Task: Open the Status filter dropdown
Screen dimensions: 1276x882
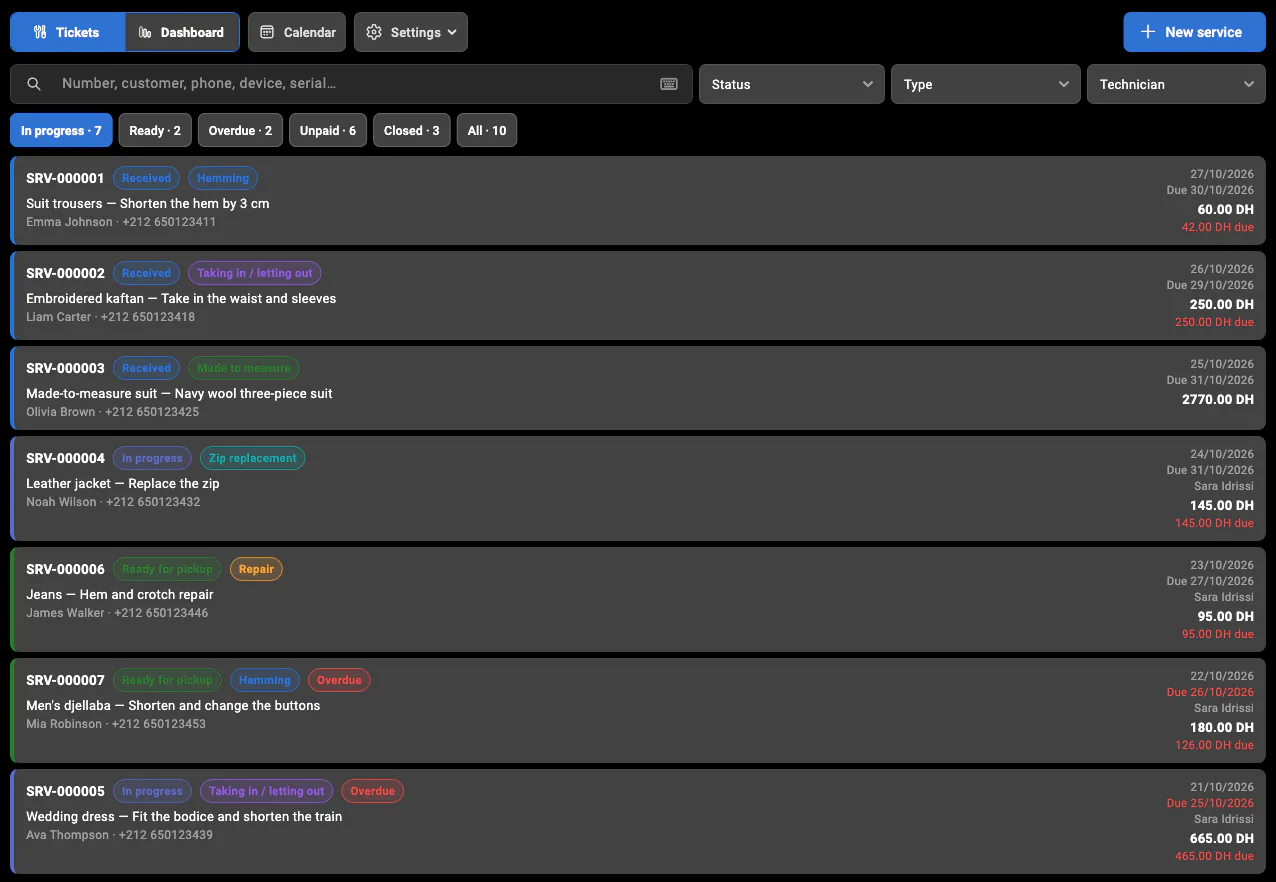Action: (x=792, y=84)
